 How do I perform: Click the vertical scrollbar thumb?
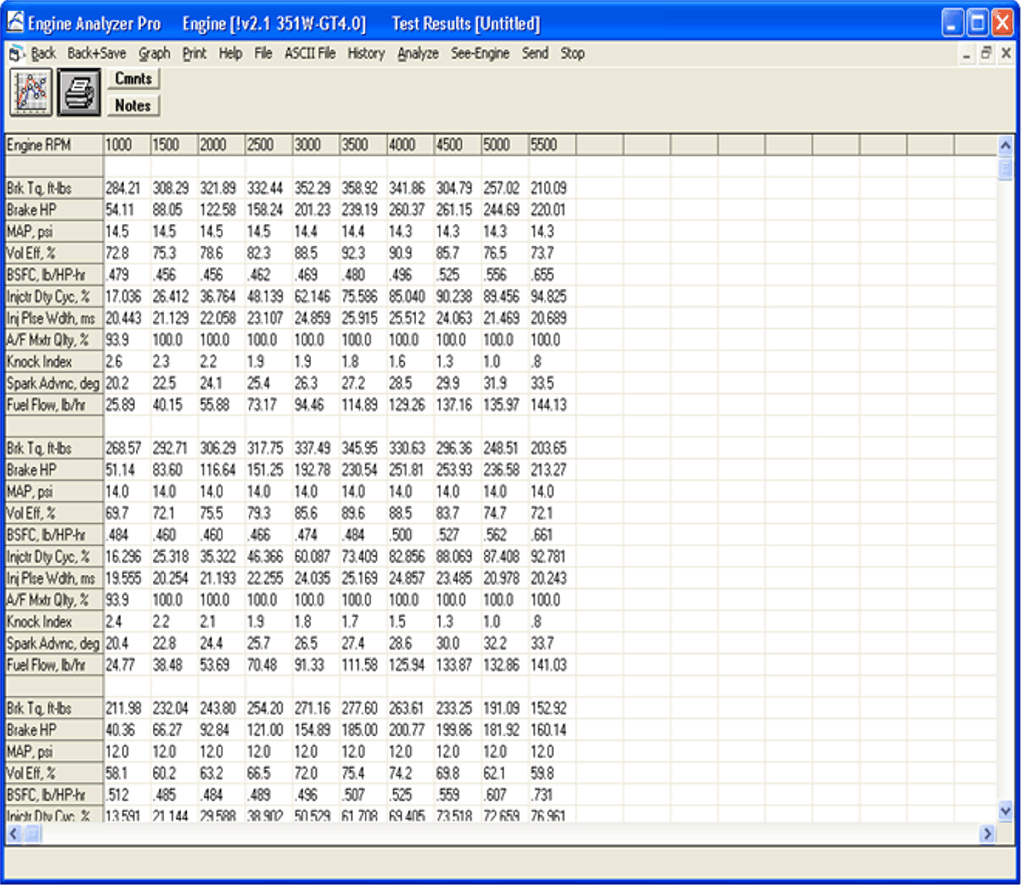(1005, 167)
